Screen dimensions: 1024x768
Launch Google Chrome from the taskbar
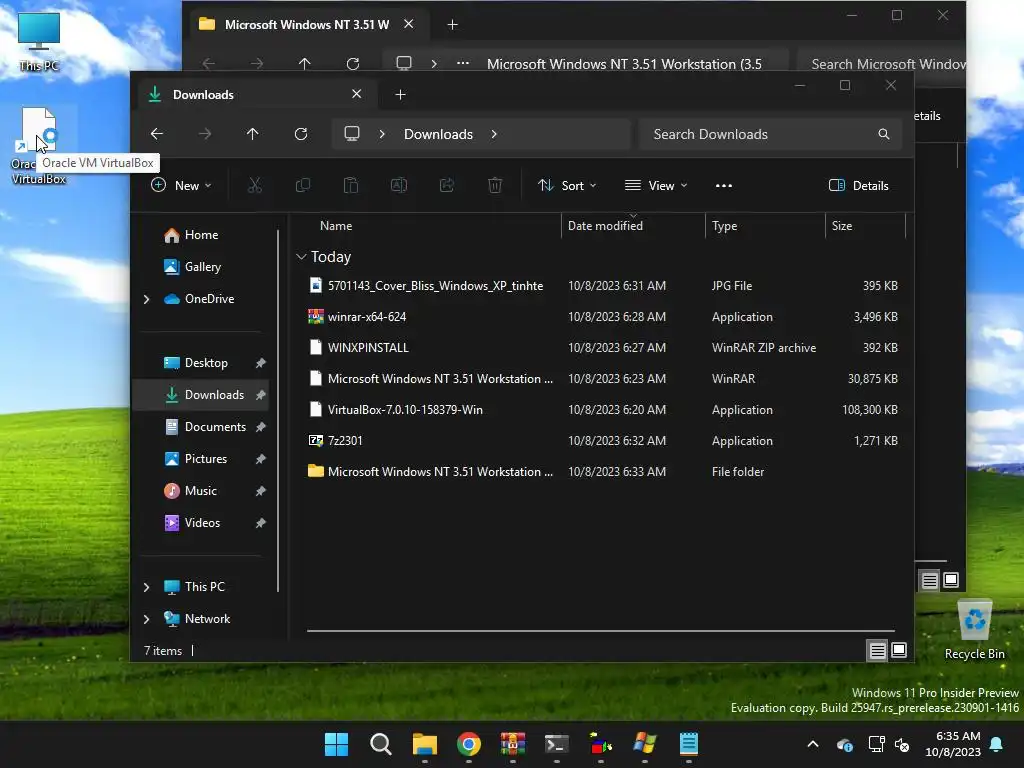pyautogui.click(x=469, y=744)
